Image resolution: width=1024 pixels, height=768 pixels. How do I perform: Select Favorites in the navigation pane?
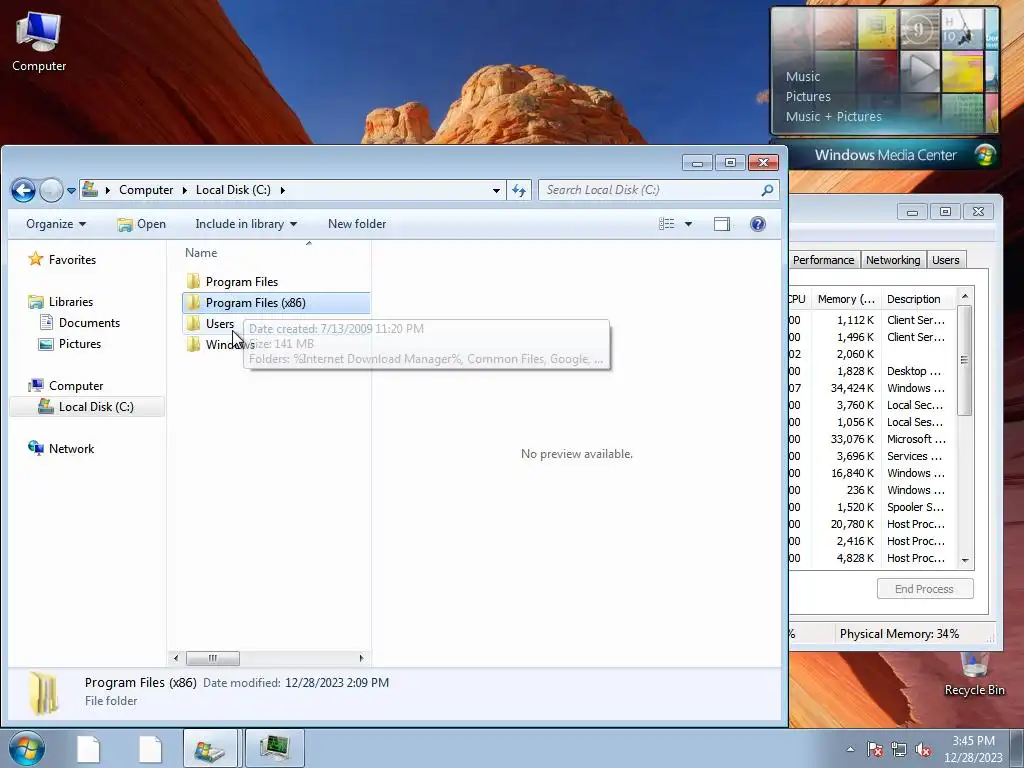click(x=63, y=260)
